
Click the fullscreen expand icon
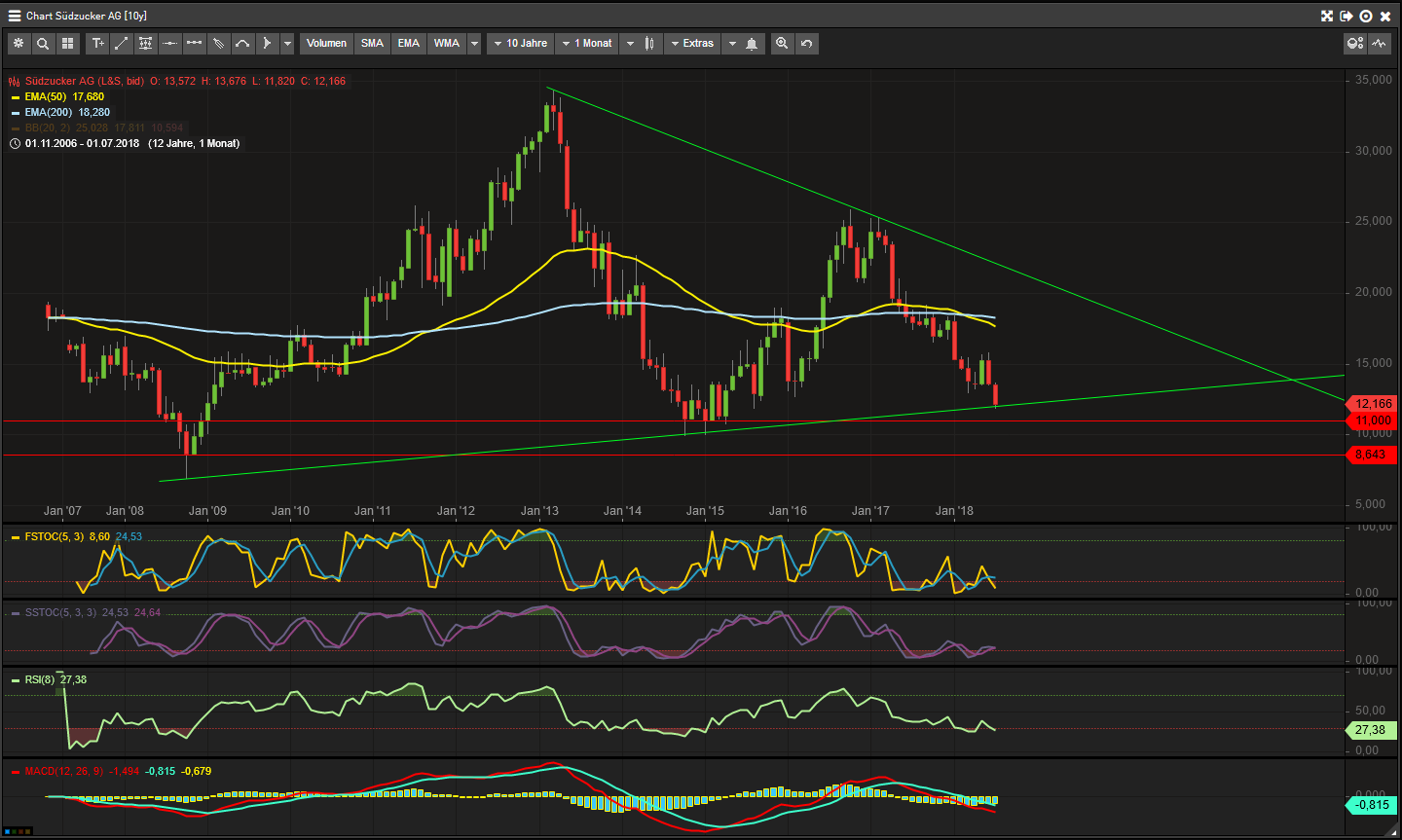1326,16
